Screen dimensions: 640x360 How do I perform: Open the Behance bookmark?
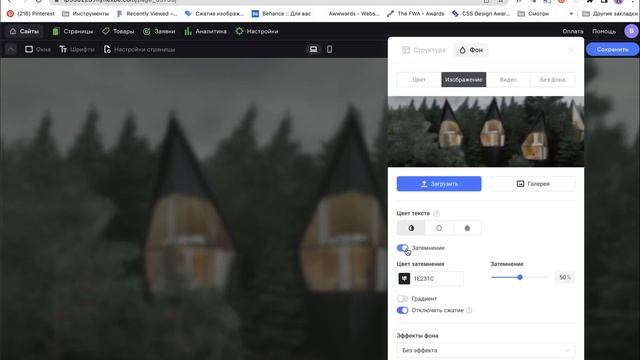click(281, 13)
